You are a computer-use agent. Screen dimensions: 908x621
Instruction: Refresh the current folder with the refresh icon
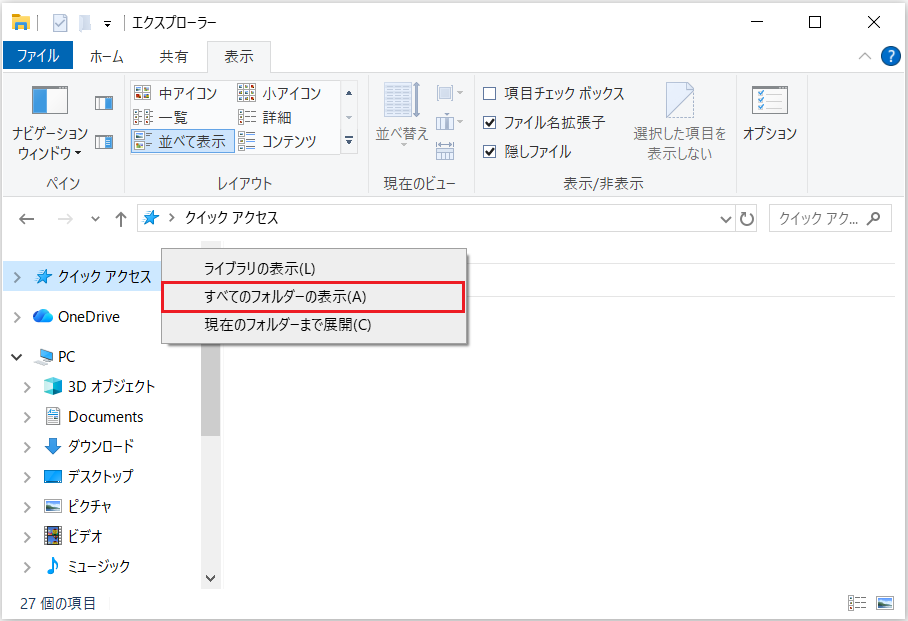pyautogui.click(x=747, y=218)
